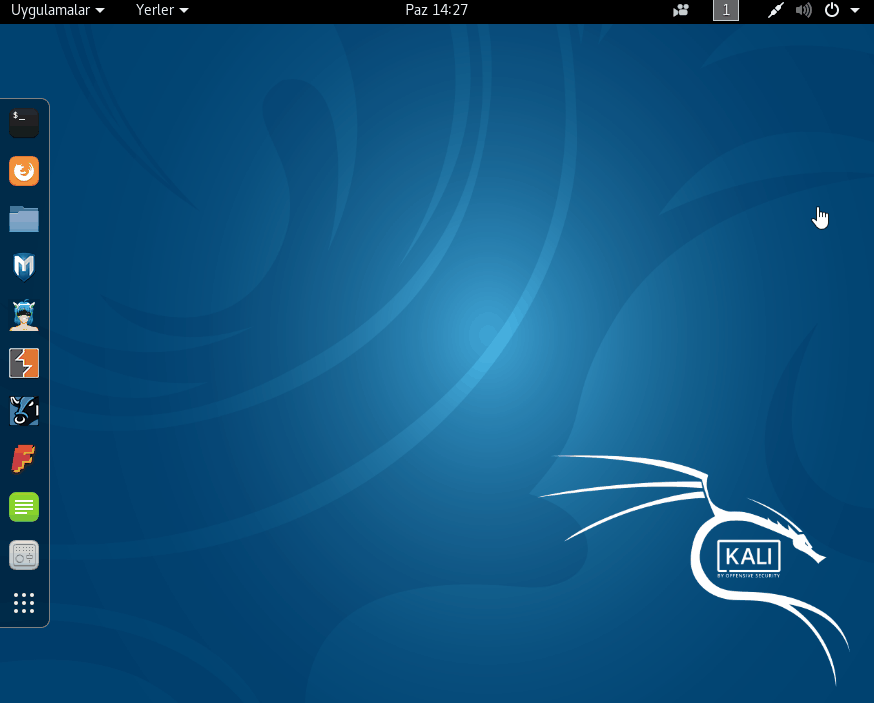The height and width of the screenshot is (703, 874).
Task: Launch Firefox browser from the dock
Action: pyautogui.click(x=24, y=171)
